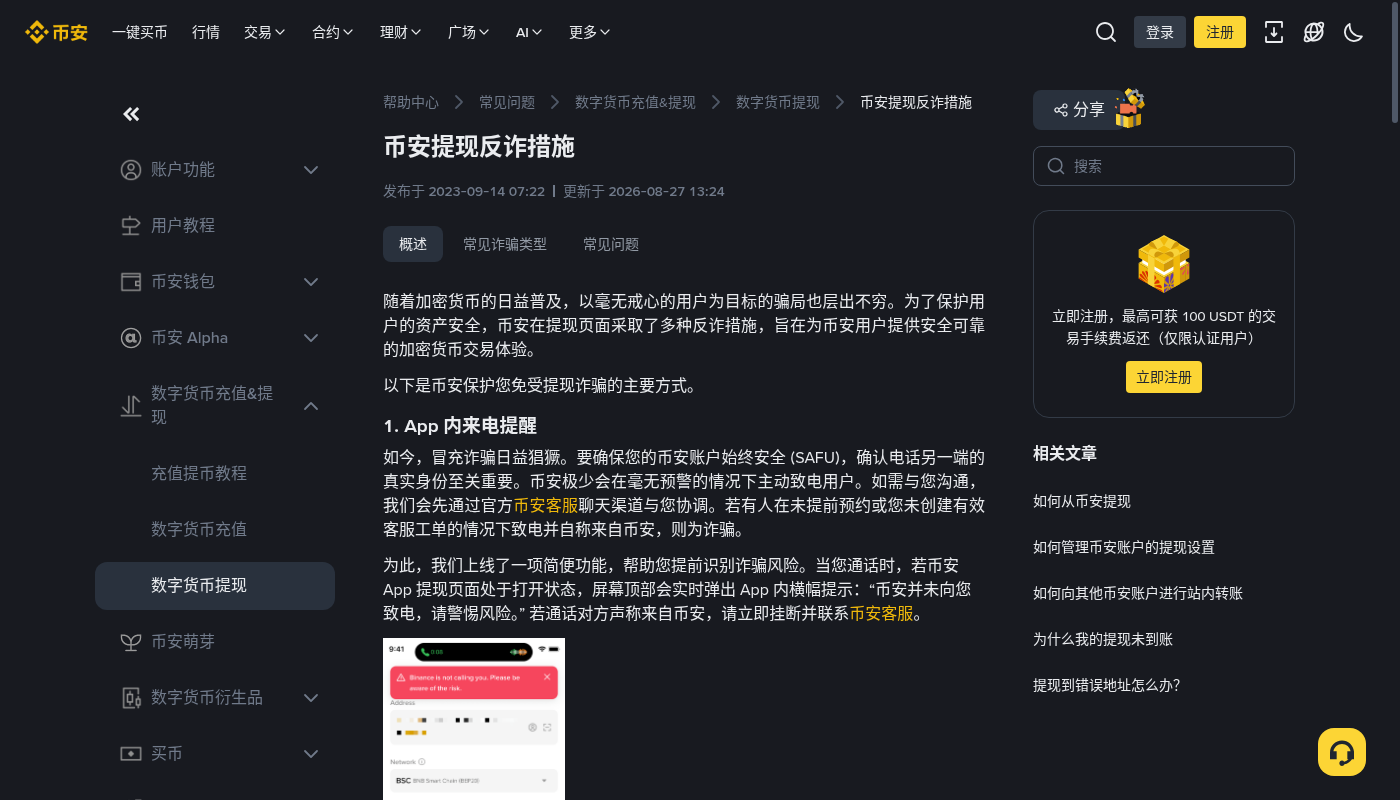Open 数字货币充值 sidebar item
The width and height of the screenshot is (1400, 800).
199,529
